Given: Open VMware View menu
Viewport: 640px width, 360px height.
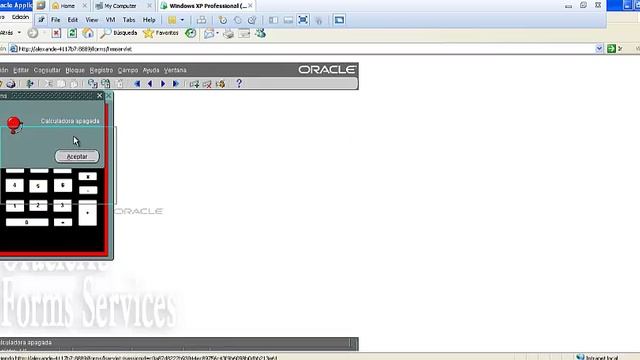Looking at the screenshot, I should (91, 20).
